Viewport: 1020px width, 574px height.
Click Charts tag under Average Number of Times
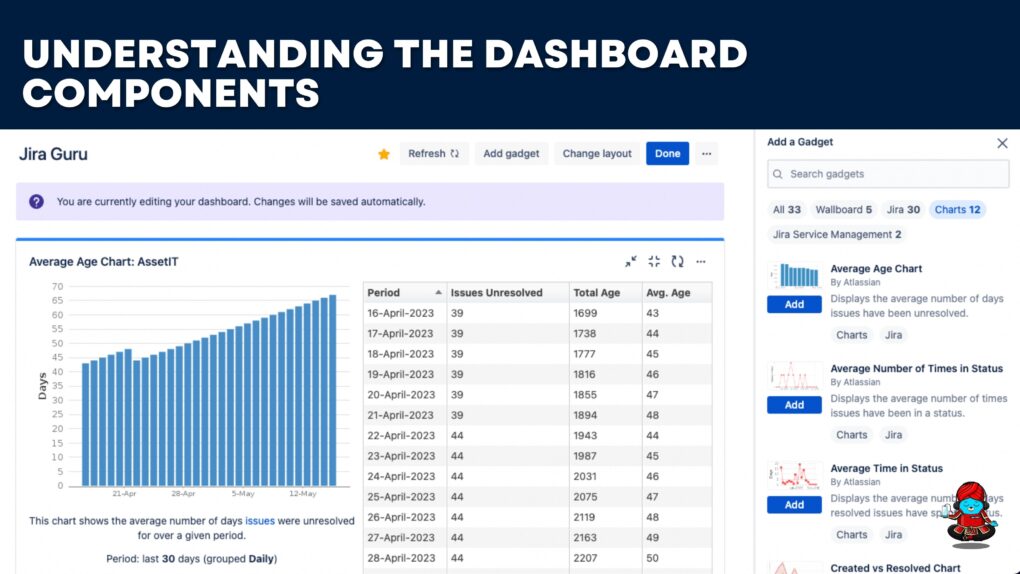click(852, 435)
